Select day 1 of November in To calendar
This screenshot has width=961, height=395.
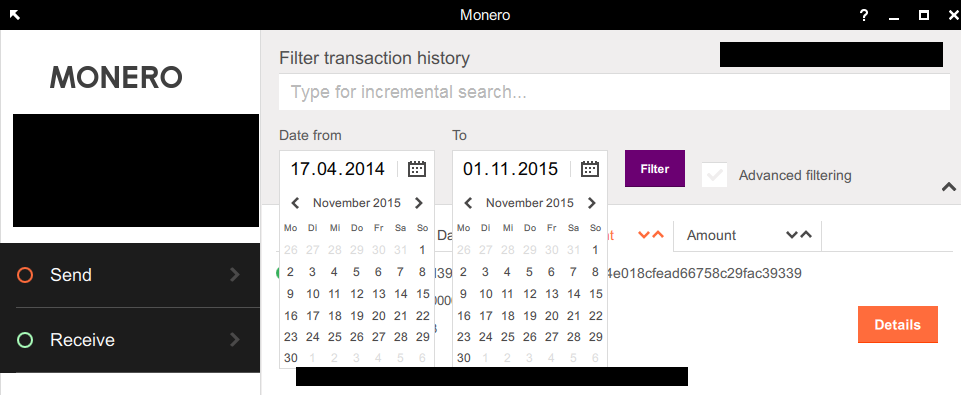595,250
